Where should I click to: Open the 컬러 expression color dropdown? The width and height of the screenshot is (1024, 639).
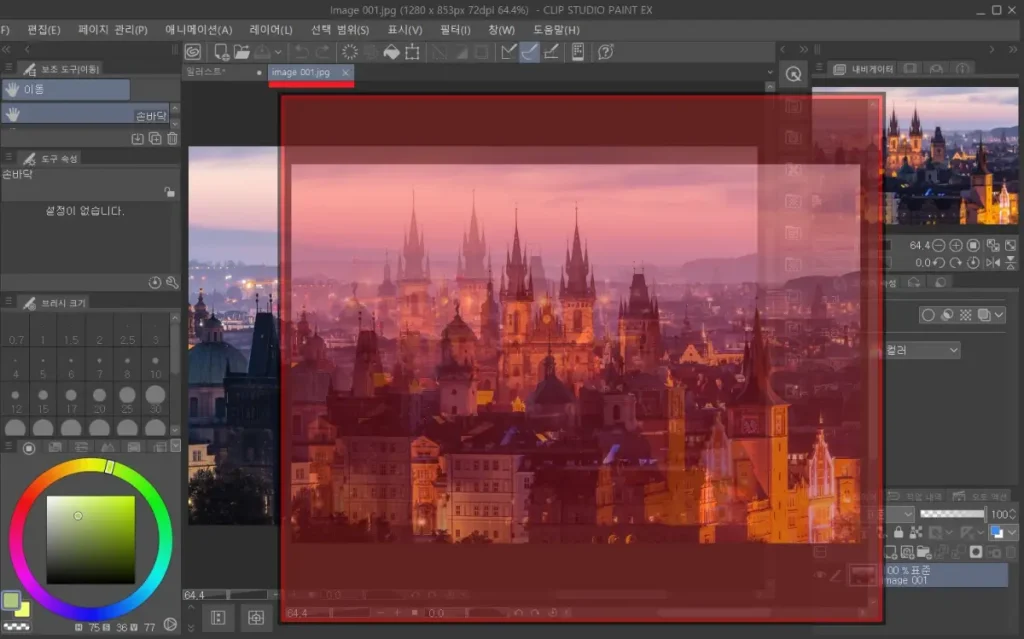[953, 350]
